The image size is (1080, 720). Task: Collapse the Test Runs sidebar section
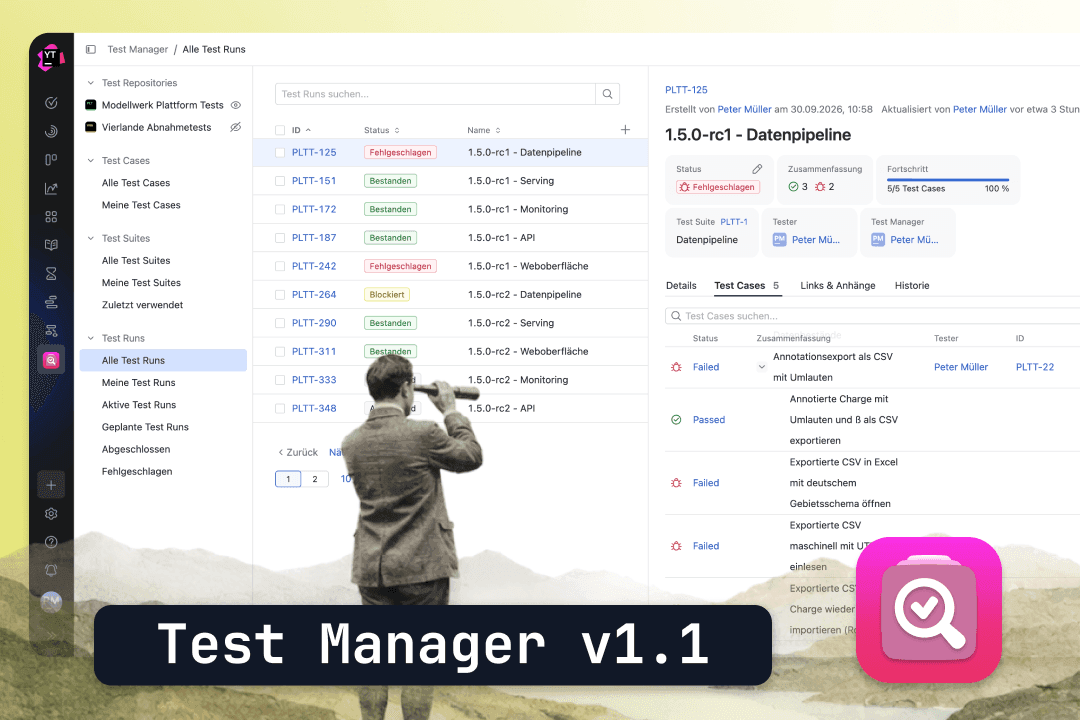[90, 338]
